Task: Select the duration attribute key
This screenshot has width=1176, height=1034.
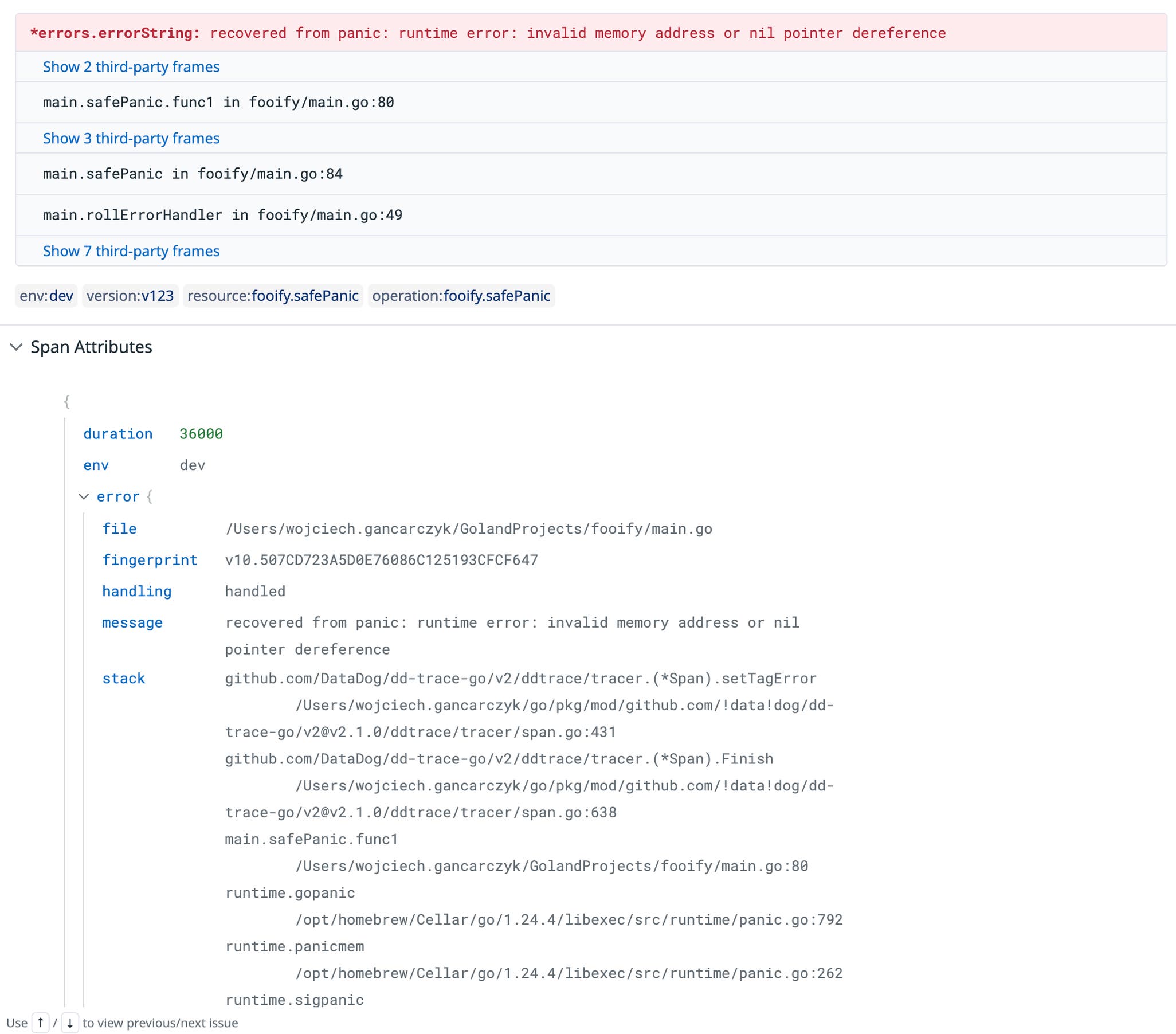Action: (x=118, y=434)
